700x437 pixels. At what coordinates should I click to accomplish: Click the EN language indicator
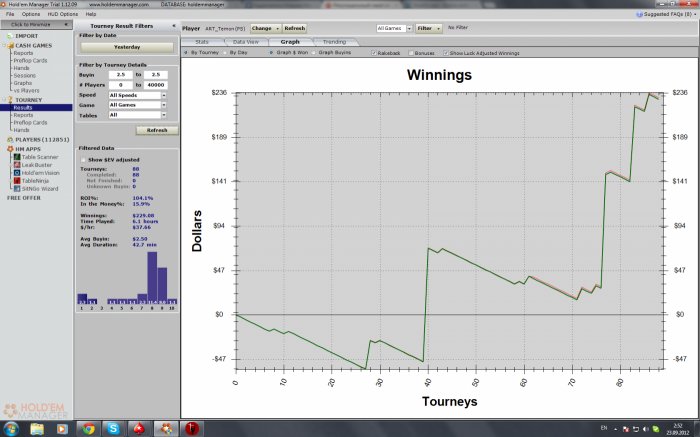tap(604, 429)
